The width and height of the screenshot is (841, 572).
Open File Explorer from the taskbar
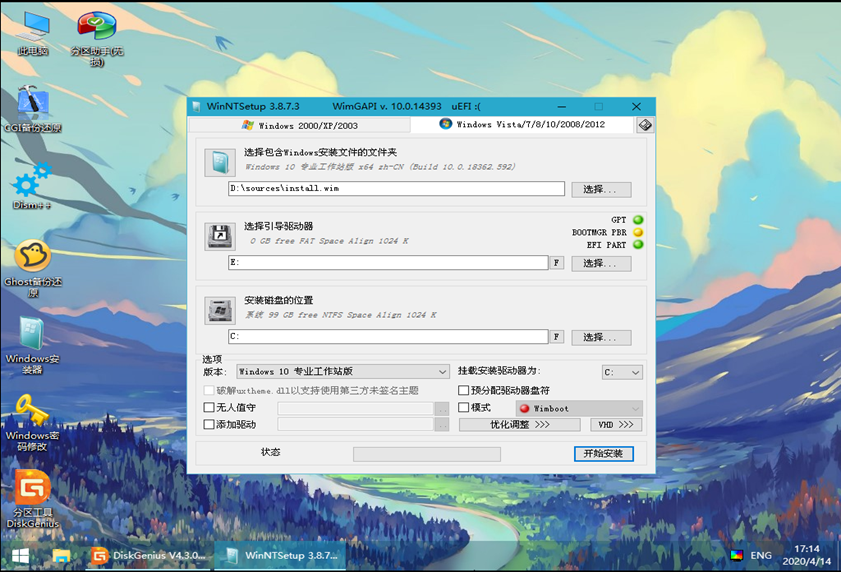[61, 556]
